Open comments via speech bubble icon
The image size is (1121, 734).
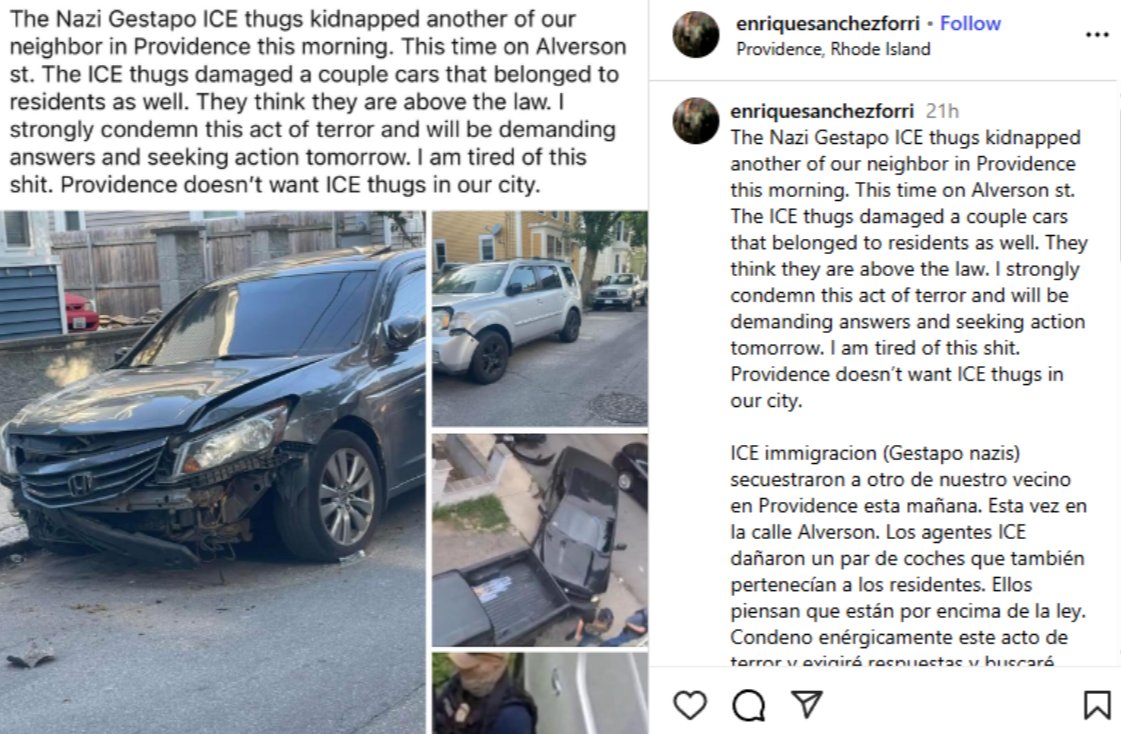point(749,705)
